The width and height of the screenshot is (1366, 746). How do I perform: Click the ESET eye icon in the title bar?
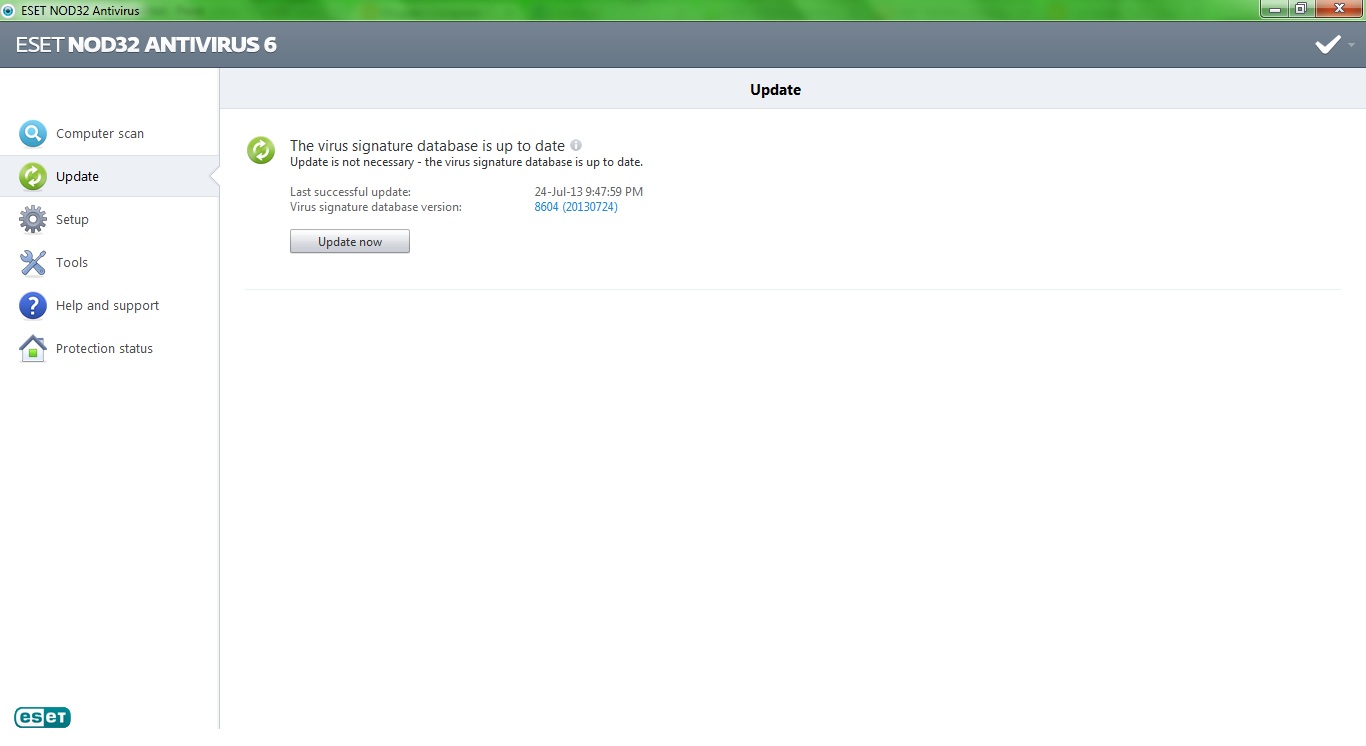pos(9,10)
